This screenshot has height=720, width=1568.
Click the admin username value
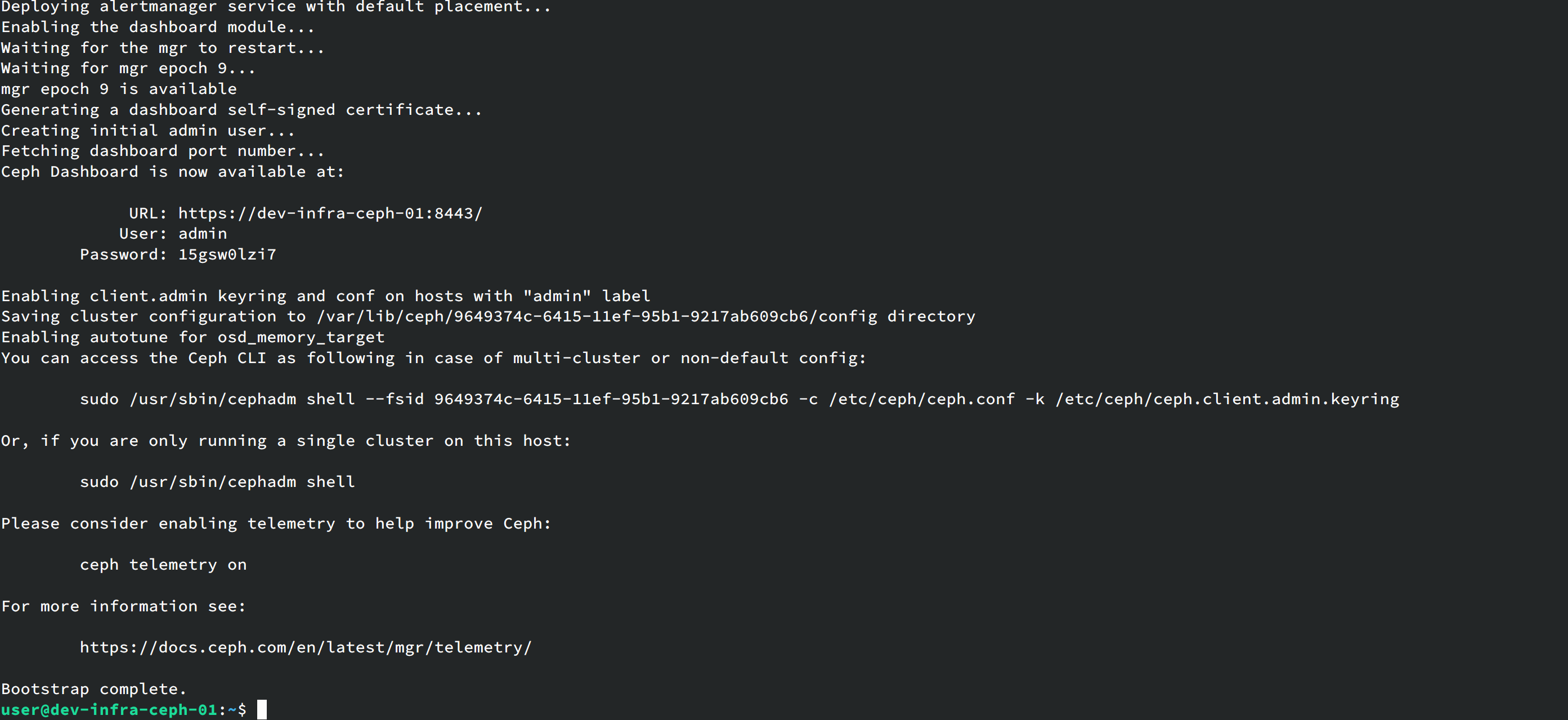click(203, 234)
